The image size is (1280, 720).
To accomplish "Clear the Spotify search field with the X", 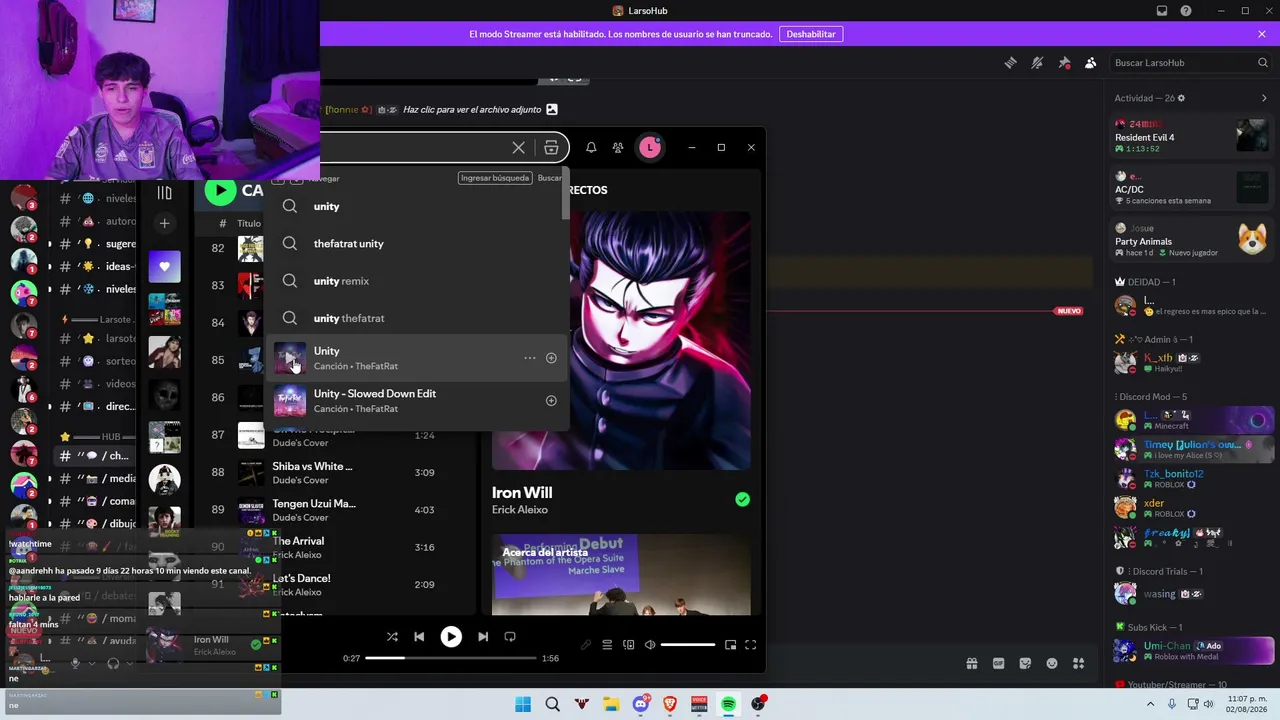I will 518,148.
